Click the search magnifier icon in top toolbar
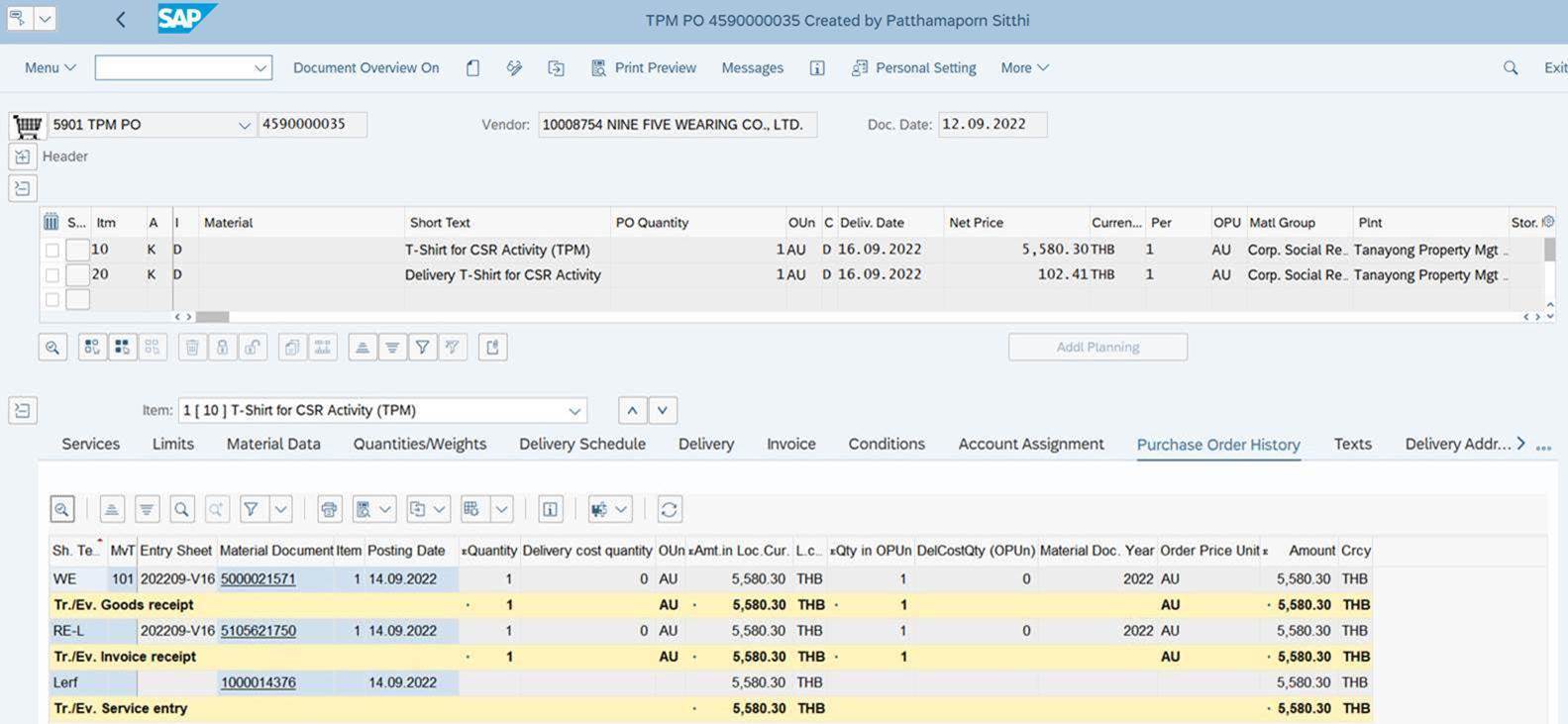Screen dimensions: 1568x724 (x=1510, y=67)
